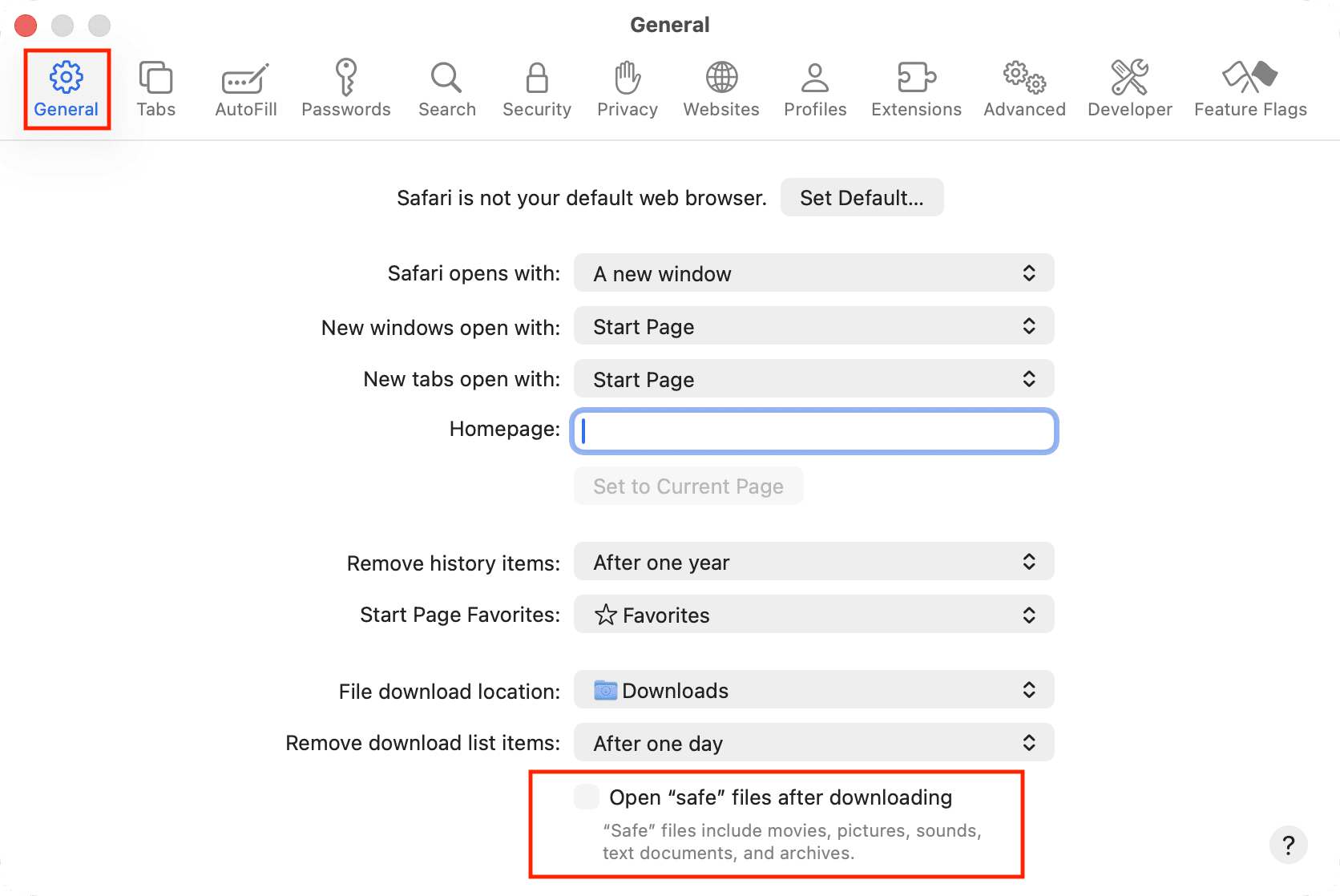Viewport: 1340px width, 896px height.
Task: Open the Passwords settings pane
Action: click(x=345, y=88)
